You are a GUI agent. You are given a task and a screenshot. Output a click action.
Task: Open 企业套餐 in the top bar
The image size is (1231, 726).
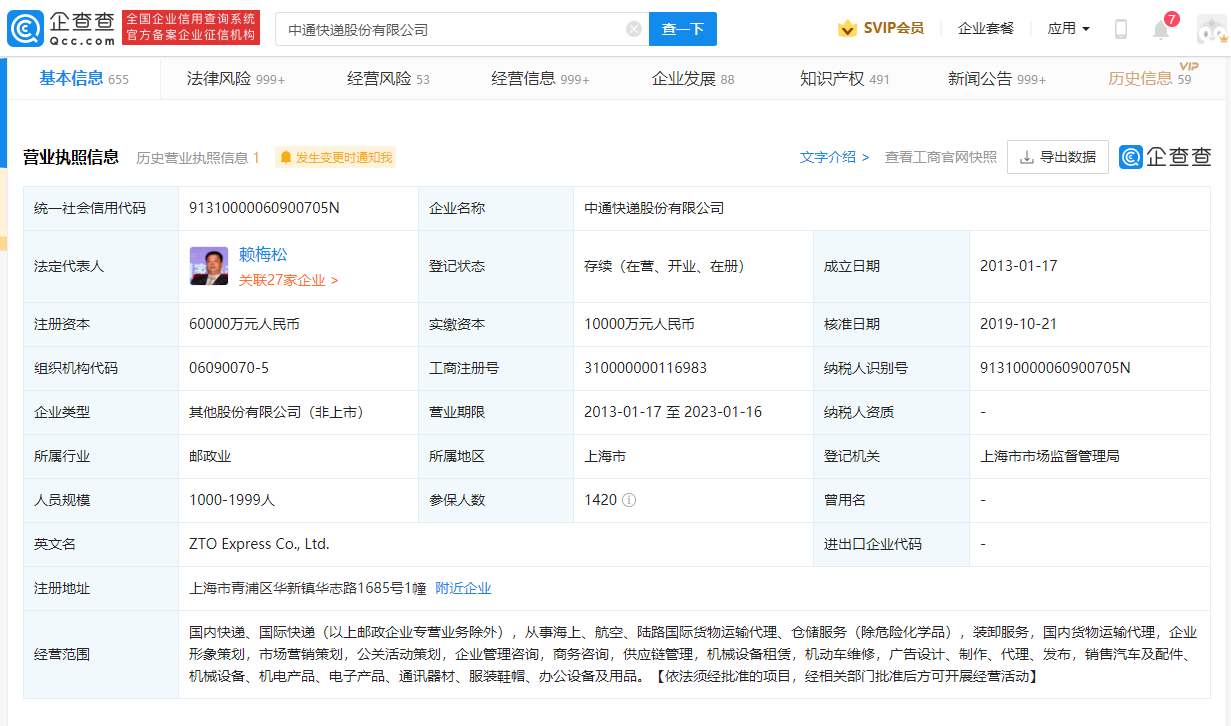[x=986, y=28]
